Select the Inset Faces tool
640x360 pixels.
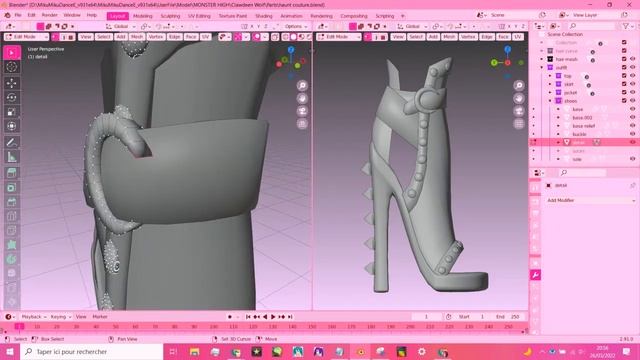(x=11, y=188)
